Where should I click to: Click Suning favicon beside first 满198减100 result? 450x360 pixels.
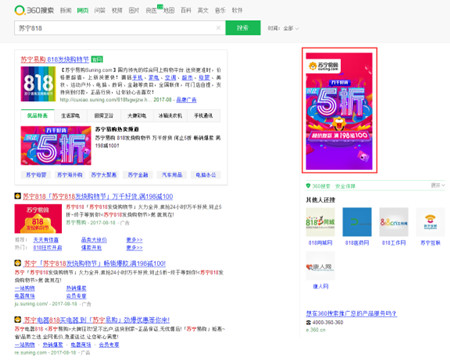18,196
